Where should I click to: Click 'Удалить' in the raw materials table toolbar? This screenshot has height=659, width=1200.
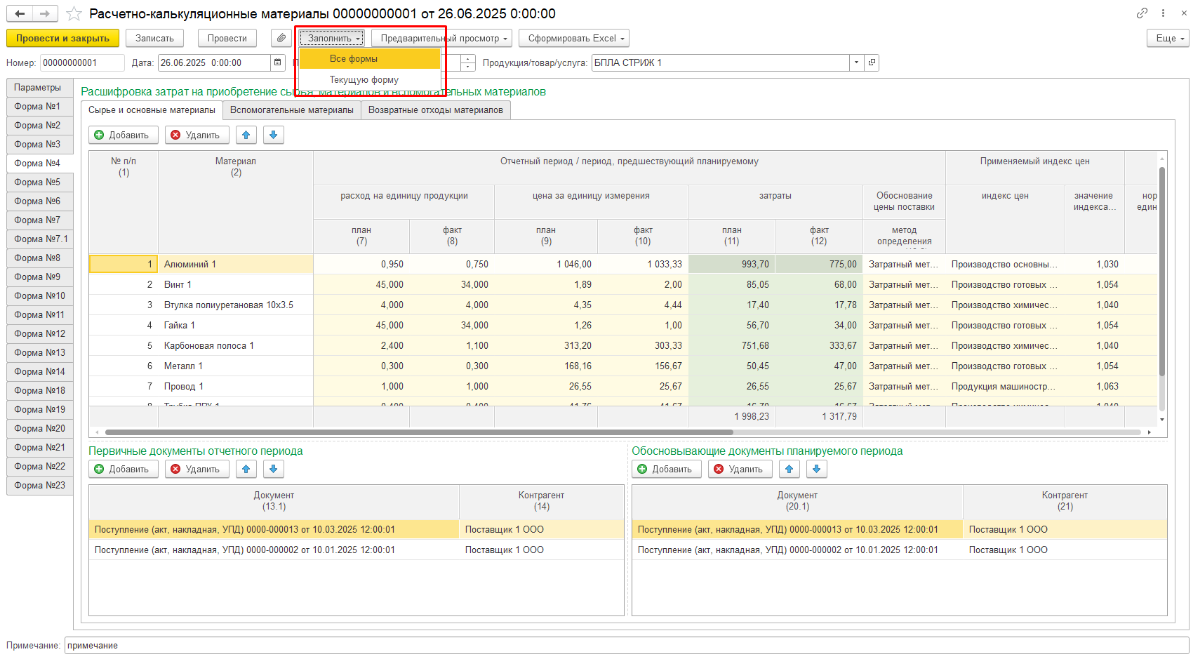197,134
